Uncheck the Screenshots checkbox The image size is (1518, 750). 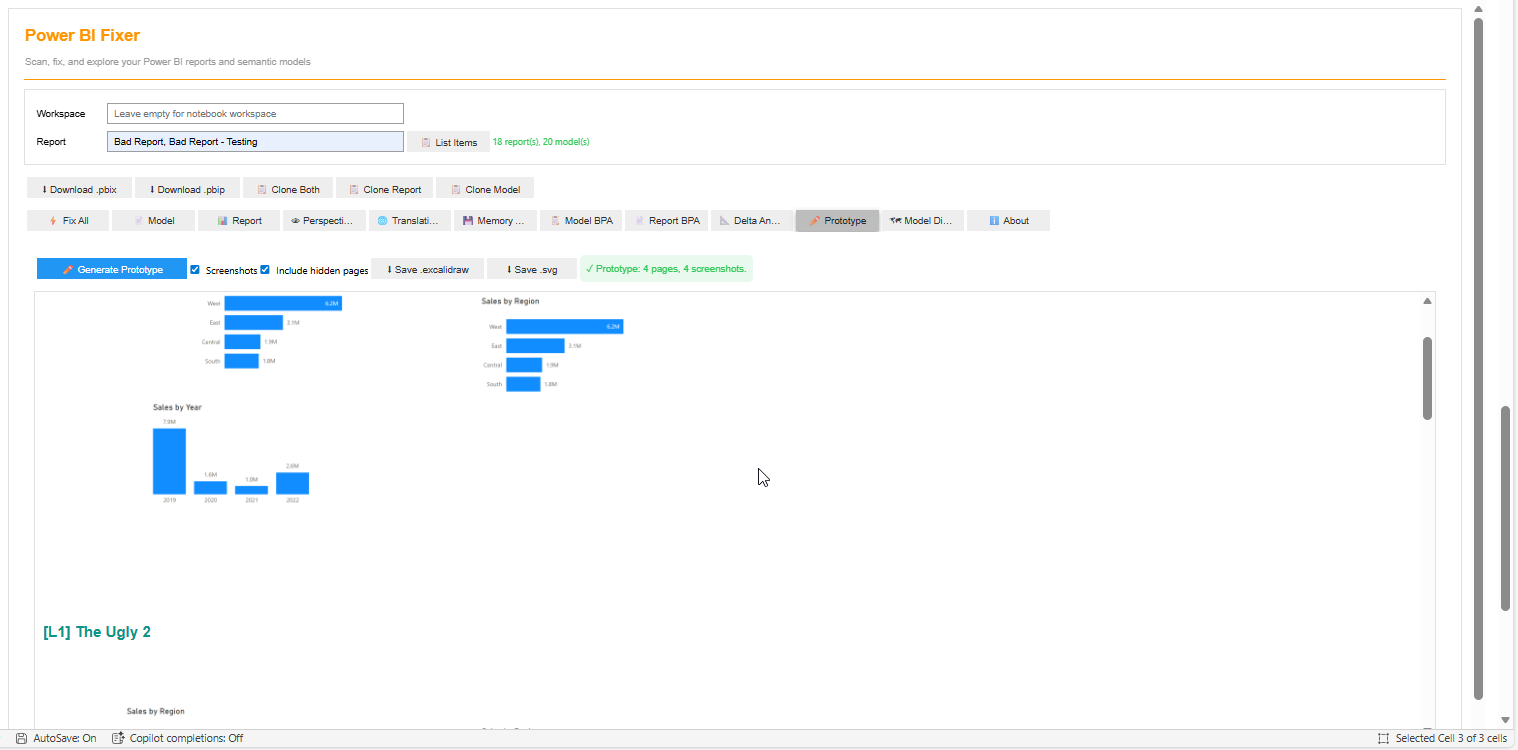194,270
